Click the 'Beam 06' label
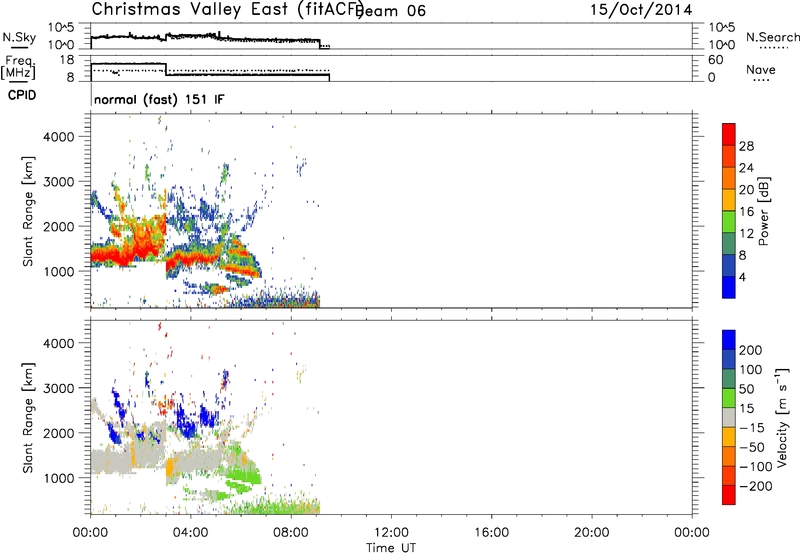Viewport: 800px width, 554px height. click(x=391, y=11)
